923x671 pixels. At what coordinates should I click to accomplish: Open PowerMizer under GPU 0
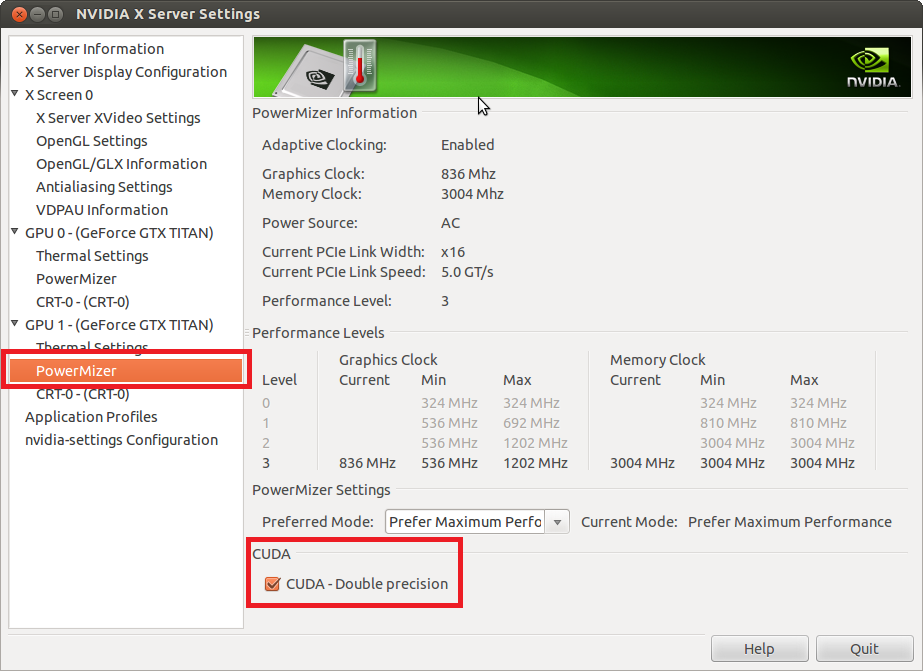[76, 279]
